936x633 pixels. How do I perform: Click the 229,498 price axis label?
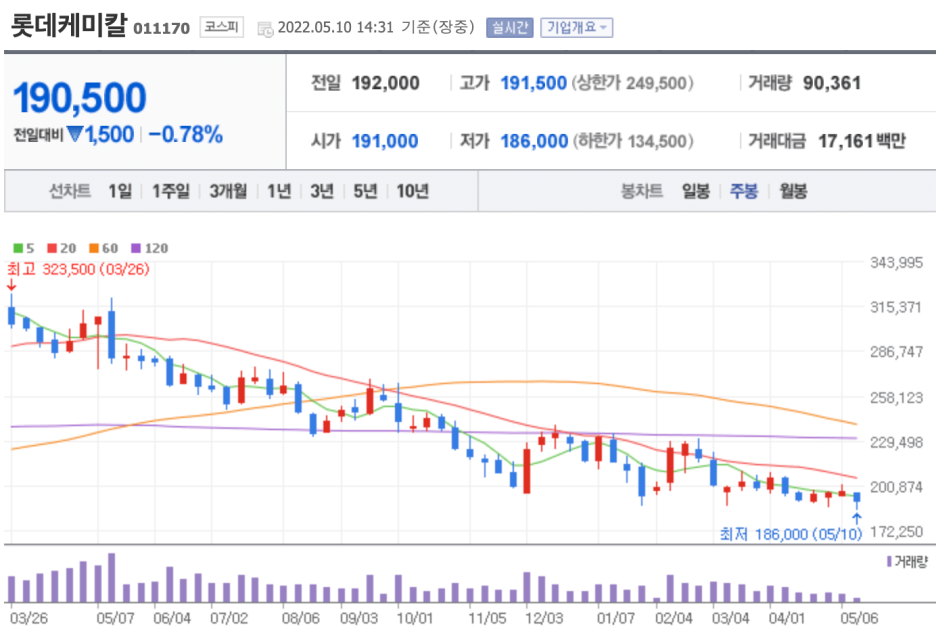(x=896, y=442)
